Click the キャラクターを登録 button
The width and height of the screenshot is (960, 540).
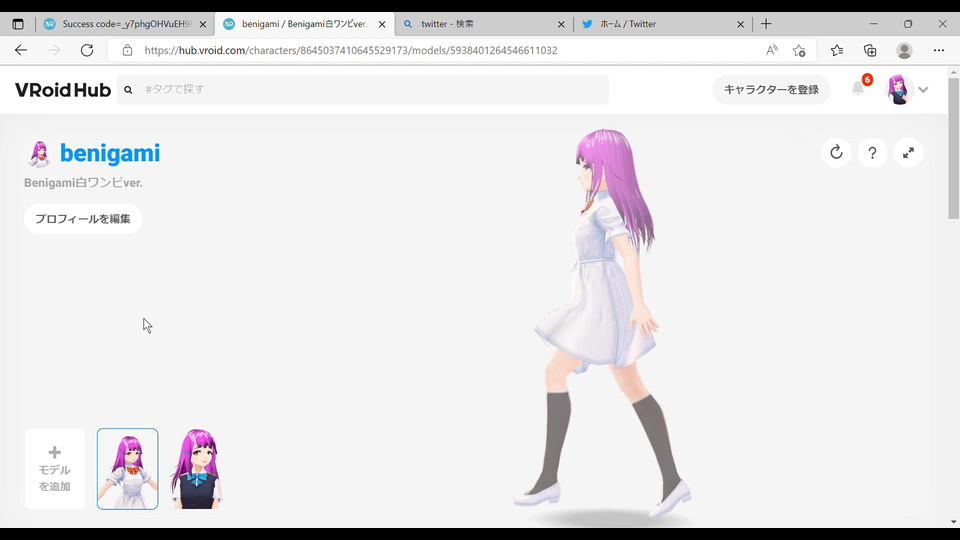click(771, 89)
